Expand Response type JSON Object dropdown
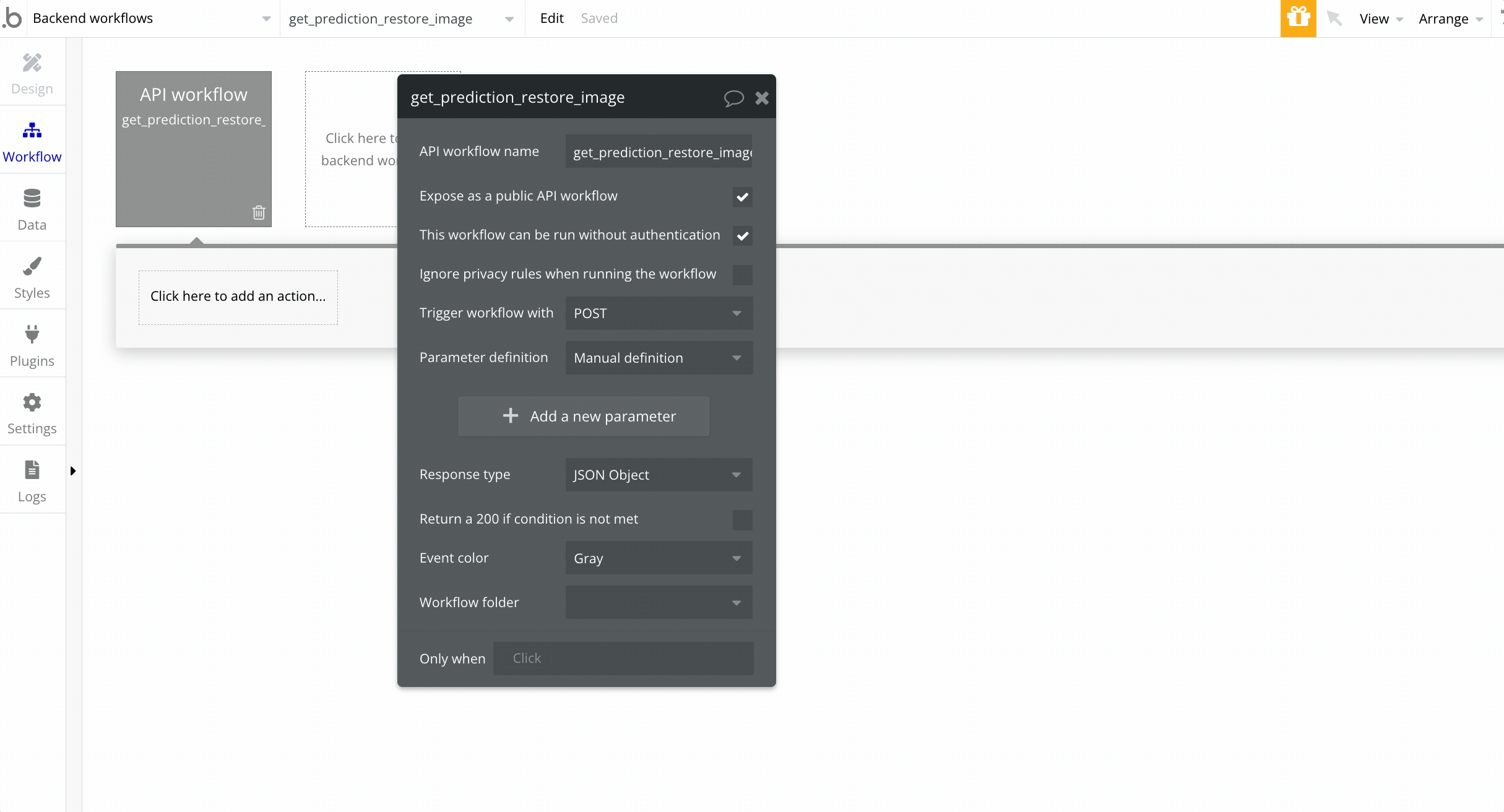1504x812 pixels. point(659,475)
